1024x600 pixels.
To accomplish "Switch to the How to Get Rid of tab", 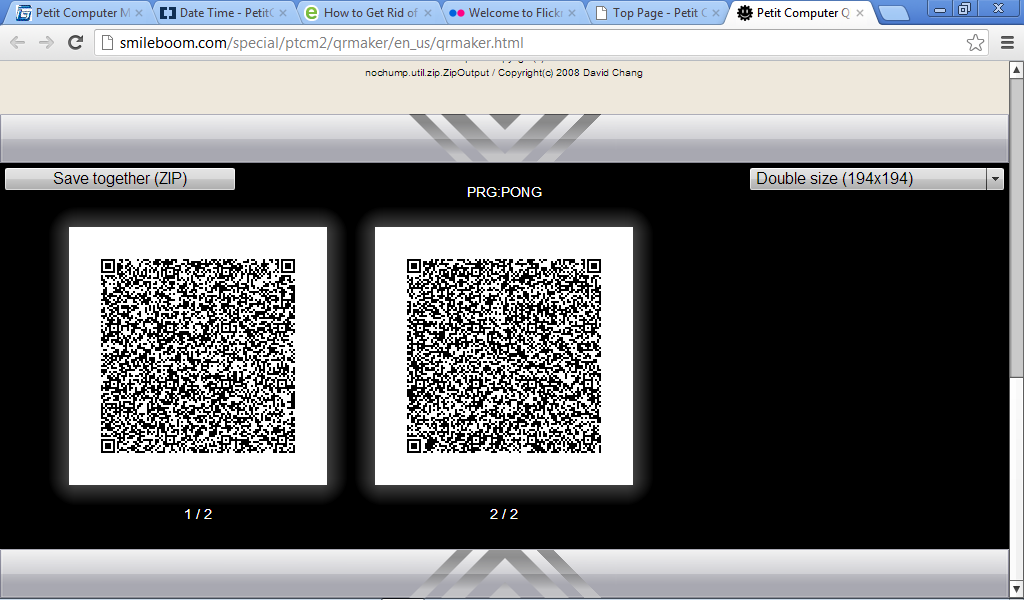I will 366,13.
